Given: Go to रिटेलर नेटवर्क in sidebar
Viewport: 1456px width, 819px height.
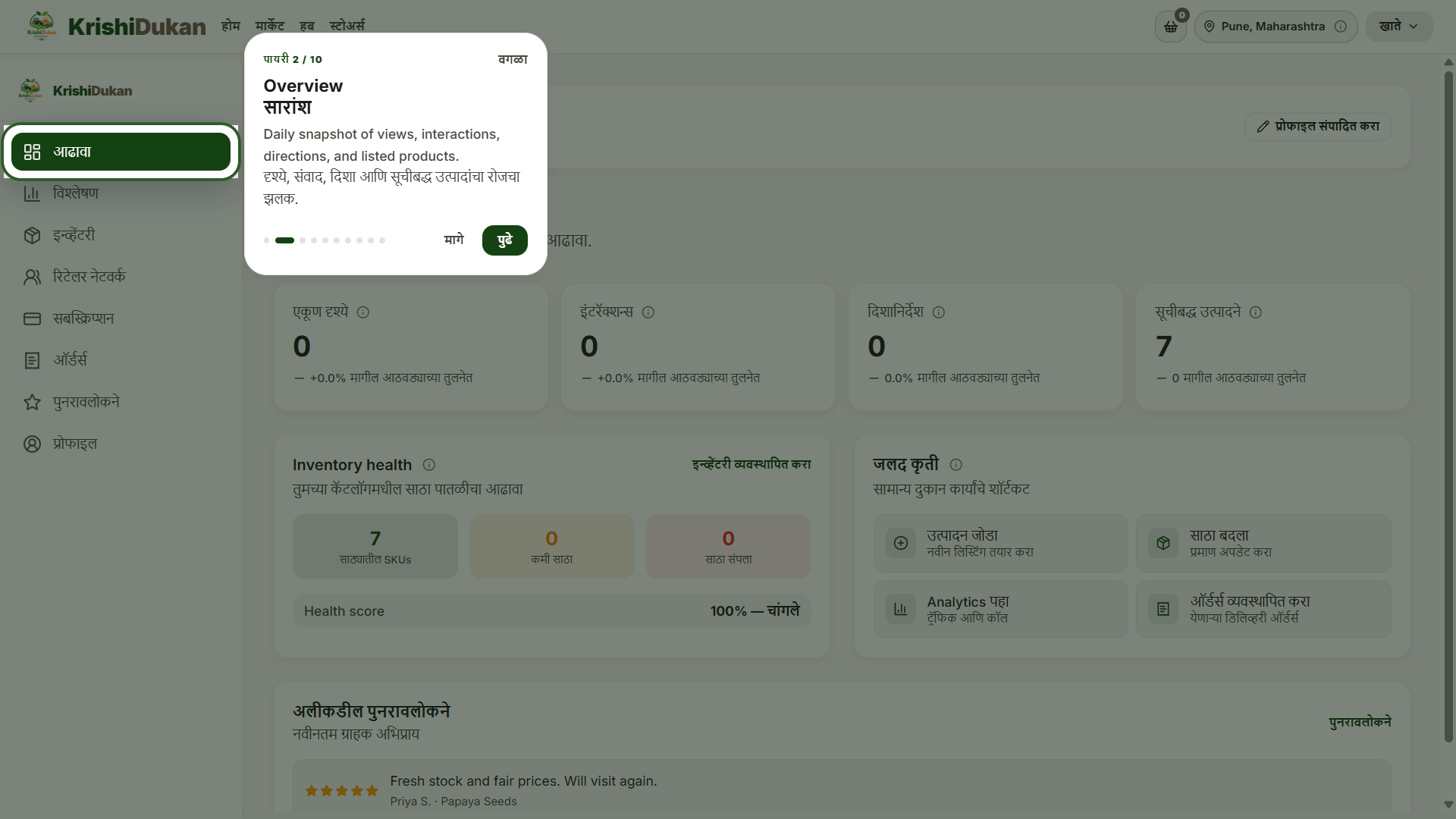Looking at the screenshot, I should [x=121, y=277].
